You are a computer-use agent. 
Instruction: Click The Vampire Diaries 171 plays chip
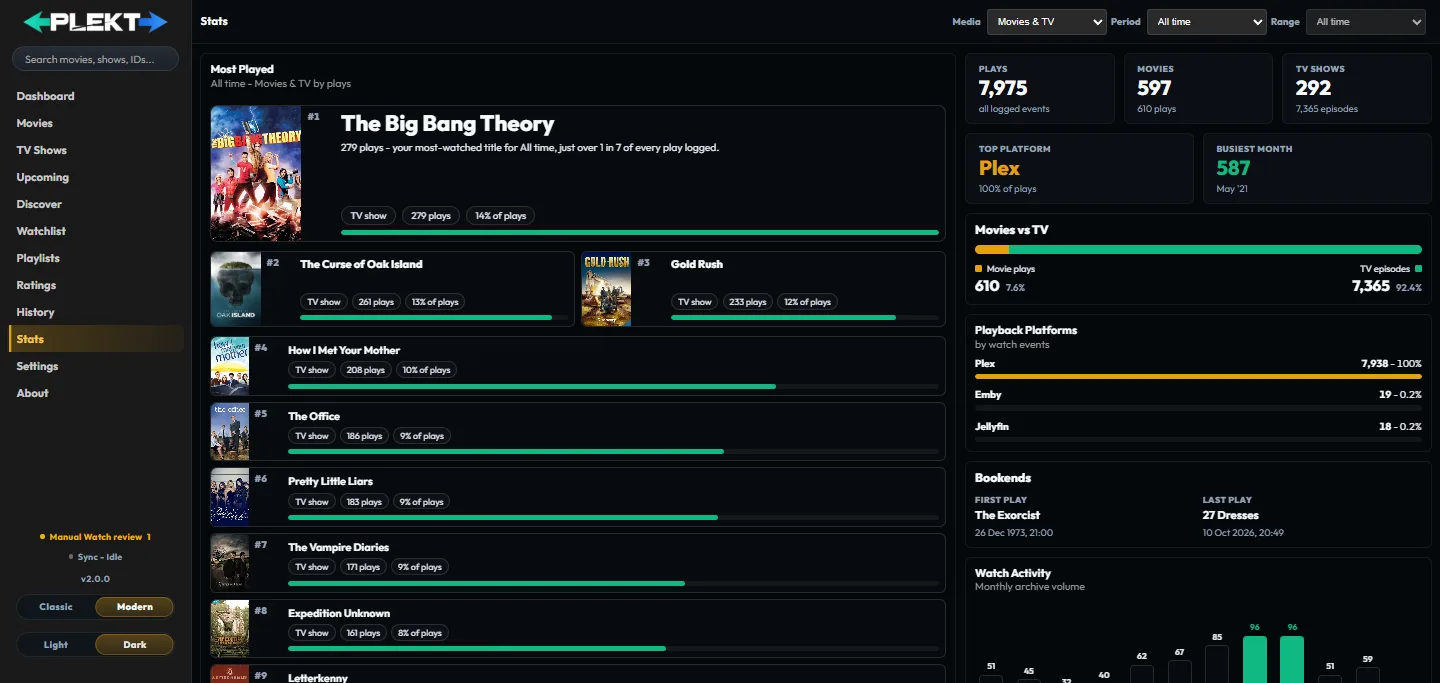pyautogui.click(x=364, y=567)
